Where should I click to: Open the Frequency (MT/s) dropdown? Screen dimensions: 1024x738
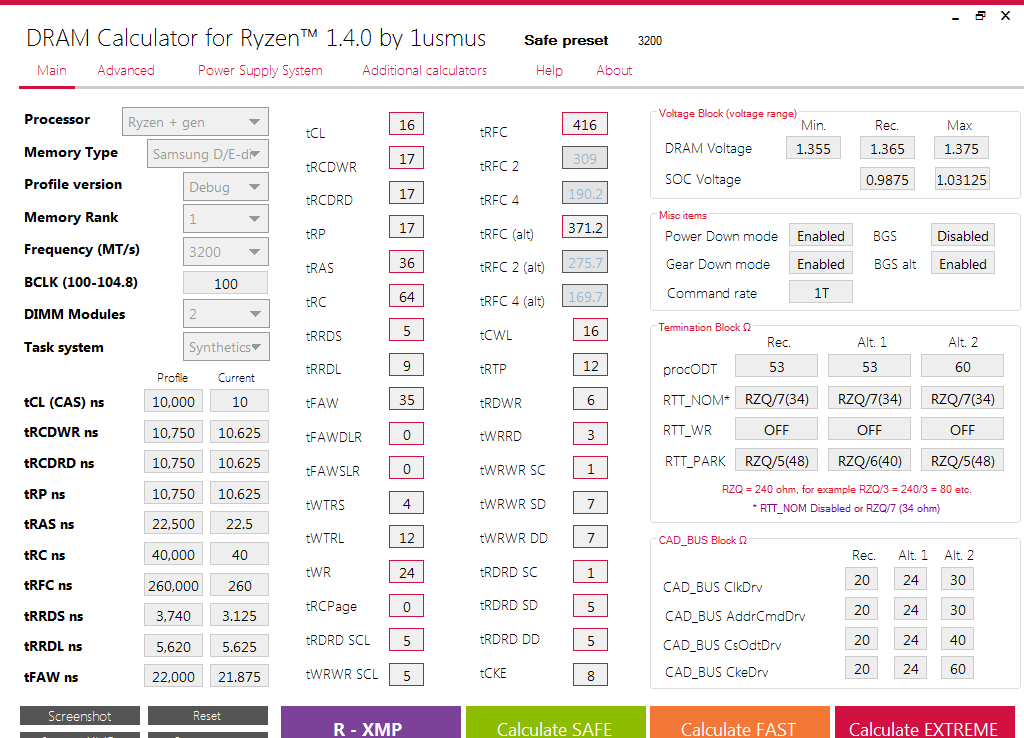pos(226,251)
